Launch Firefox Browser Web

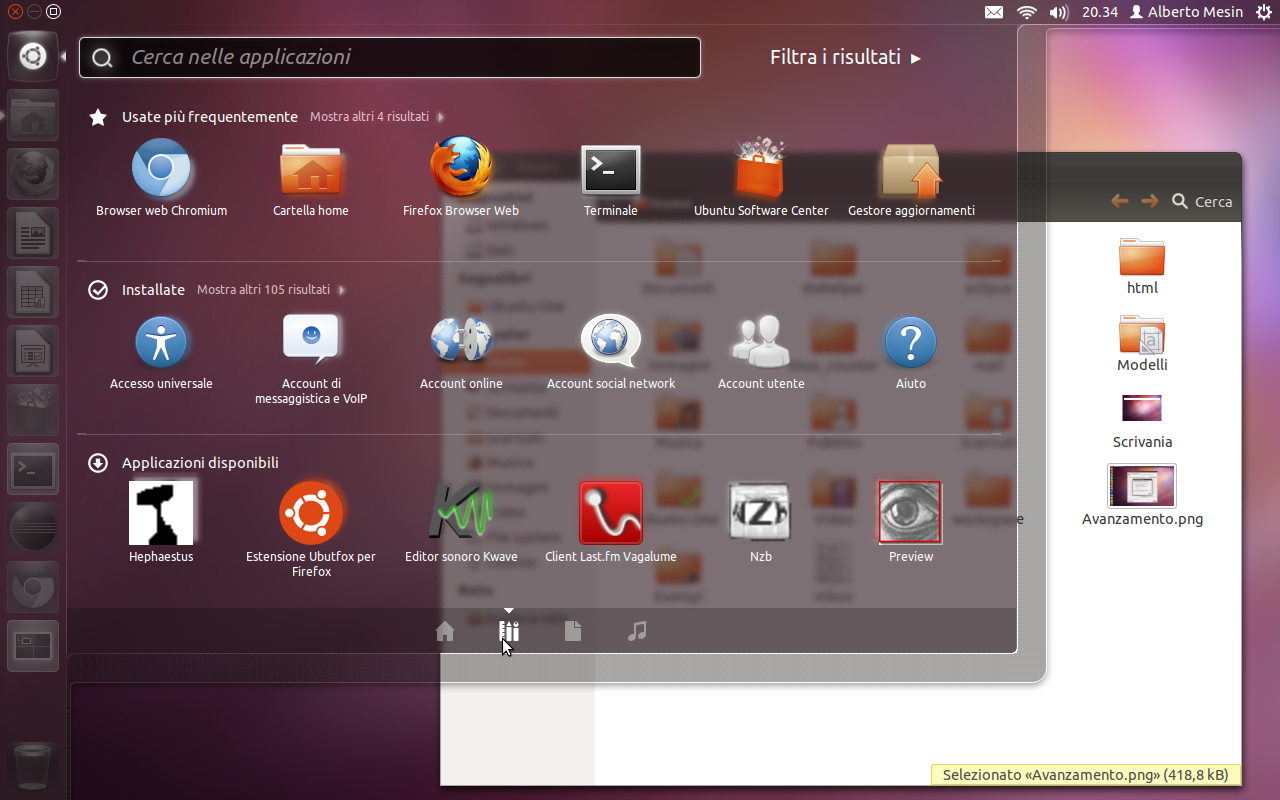[x=461, y=170]
